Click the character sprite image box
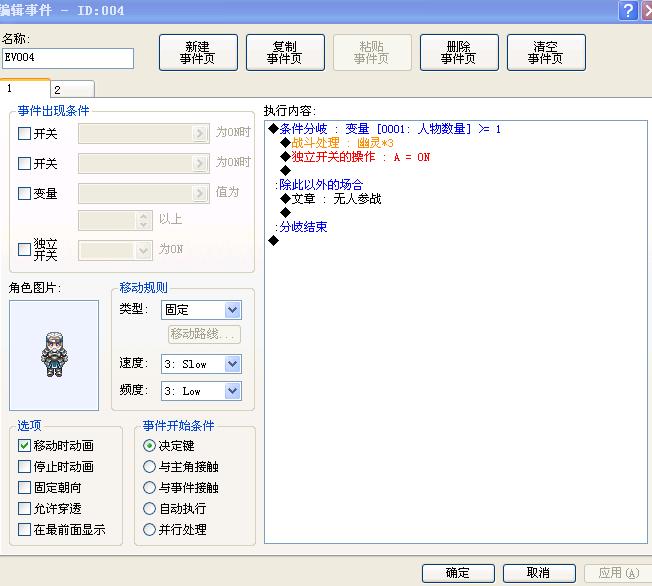The height and width of the screenshot is (586, 652). coord(54,355)
